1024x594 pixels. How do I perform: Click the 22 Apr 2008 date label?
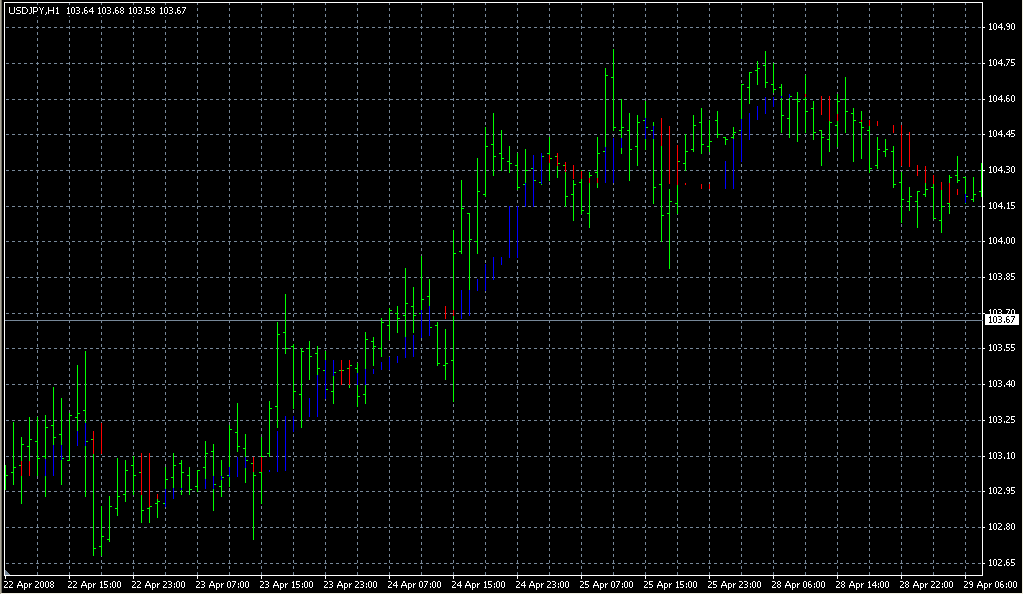28,584
